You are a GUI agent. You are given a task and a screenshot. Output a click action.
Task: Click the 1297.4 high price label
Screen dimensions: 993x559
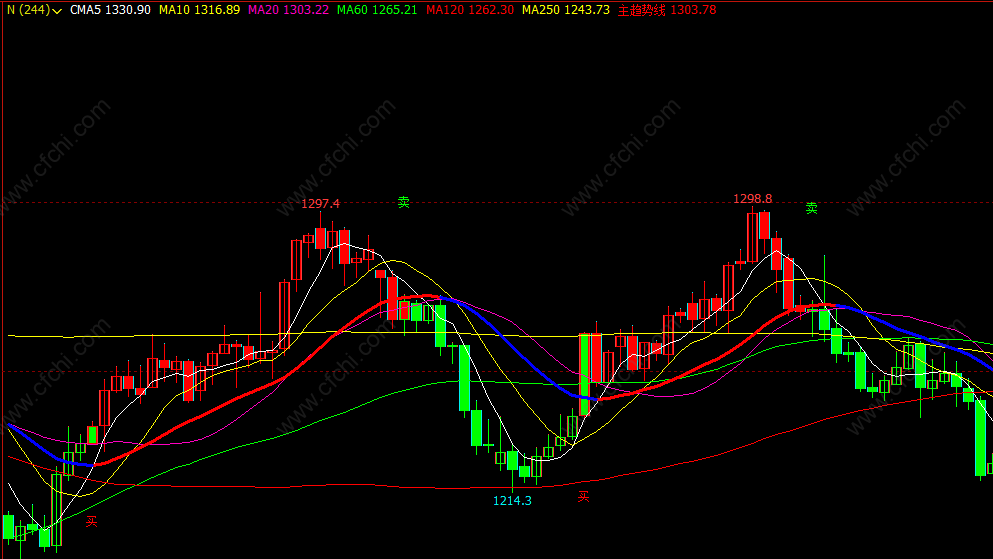[320, 204]
